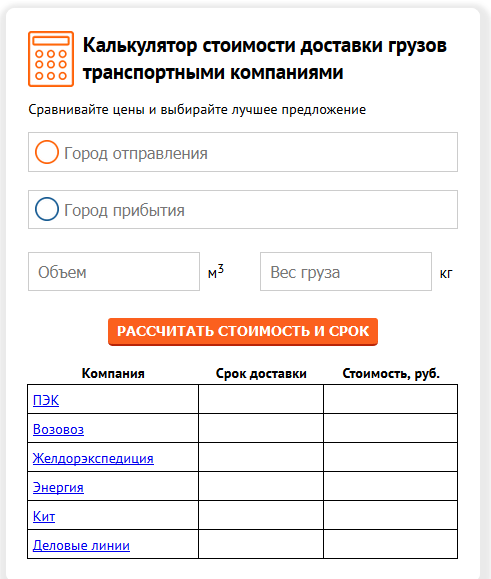Click the Стоимость, руб. column header
The image size is (491, 579).
(391, 373)
